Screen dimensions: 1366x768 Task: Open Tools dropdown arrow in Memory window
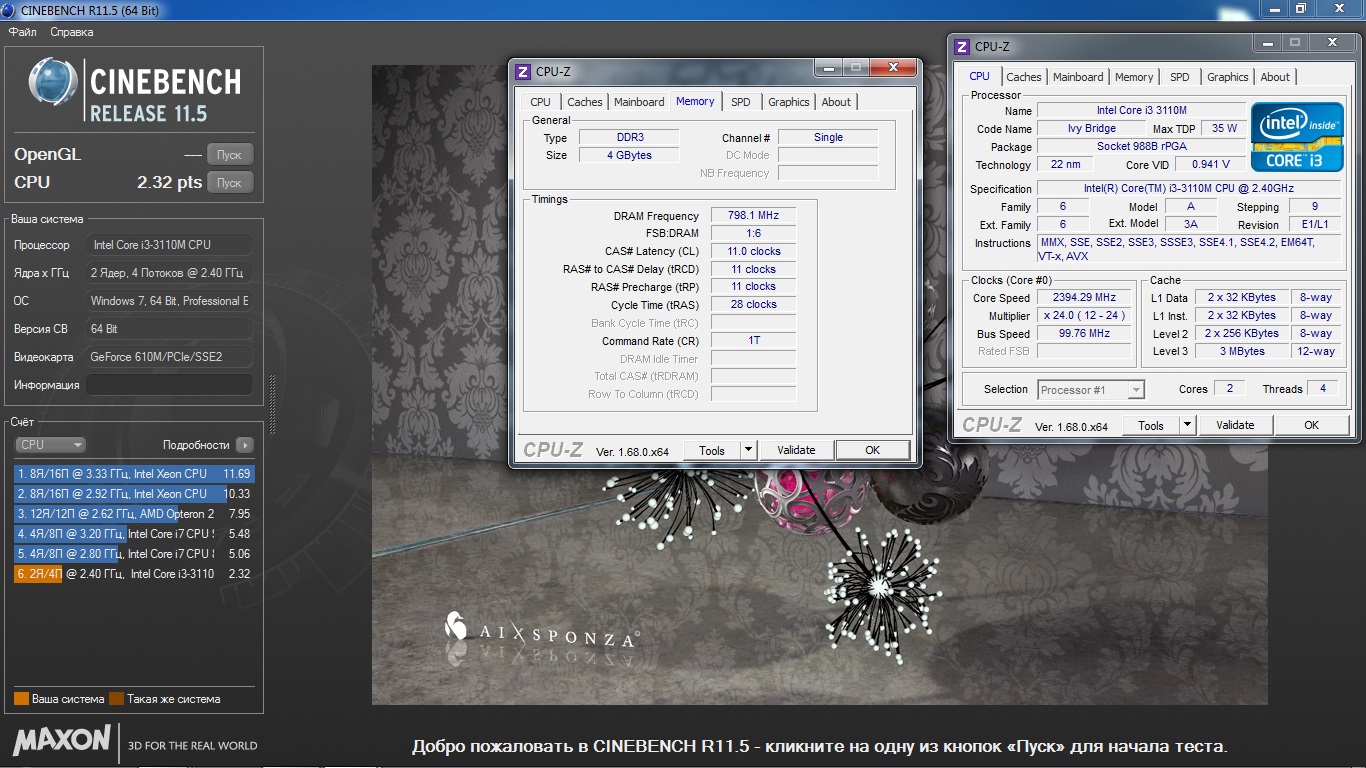[x=749, y=450]
